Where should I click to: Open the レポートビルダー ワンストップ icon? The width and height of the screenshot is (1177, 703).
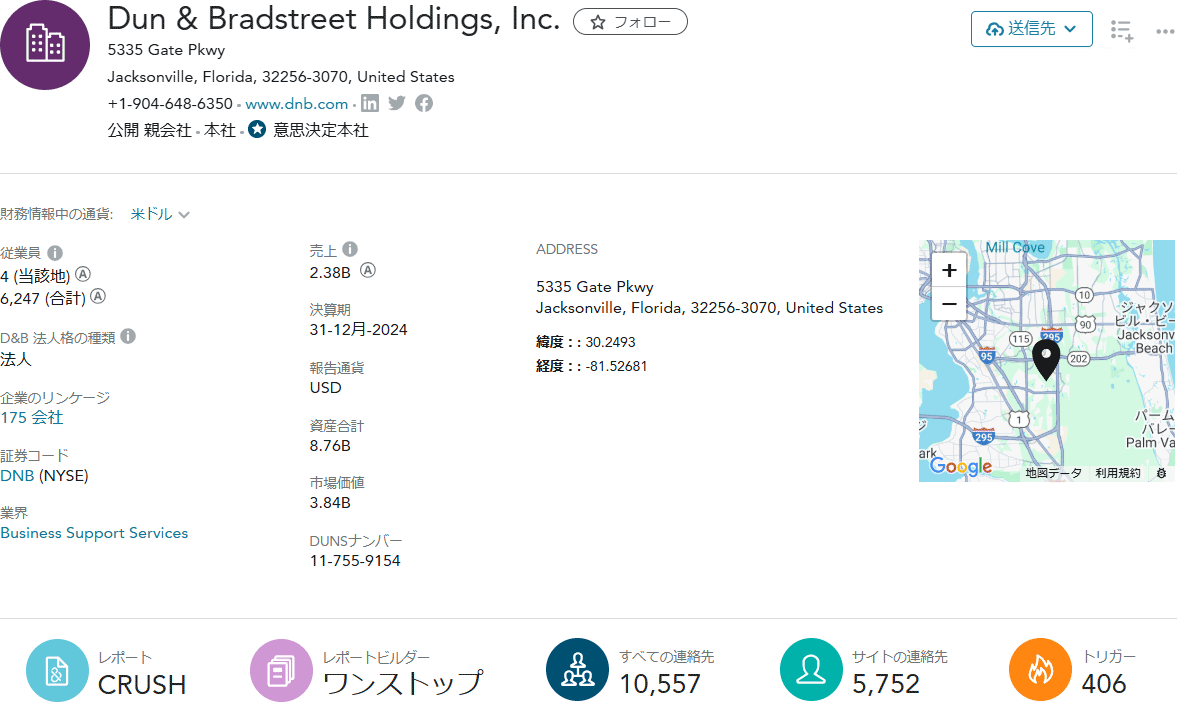(x=281, y=671)
